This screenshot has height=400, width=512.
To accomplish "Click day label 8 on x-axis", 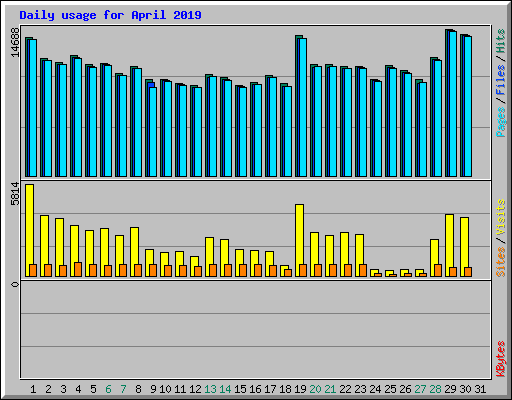I will 138,389.
